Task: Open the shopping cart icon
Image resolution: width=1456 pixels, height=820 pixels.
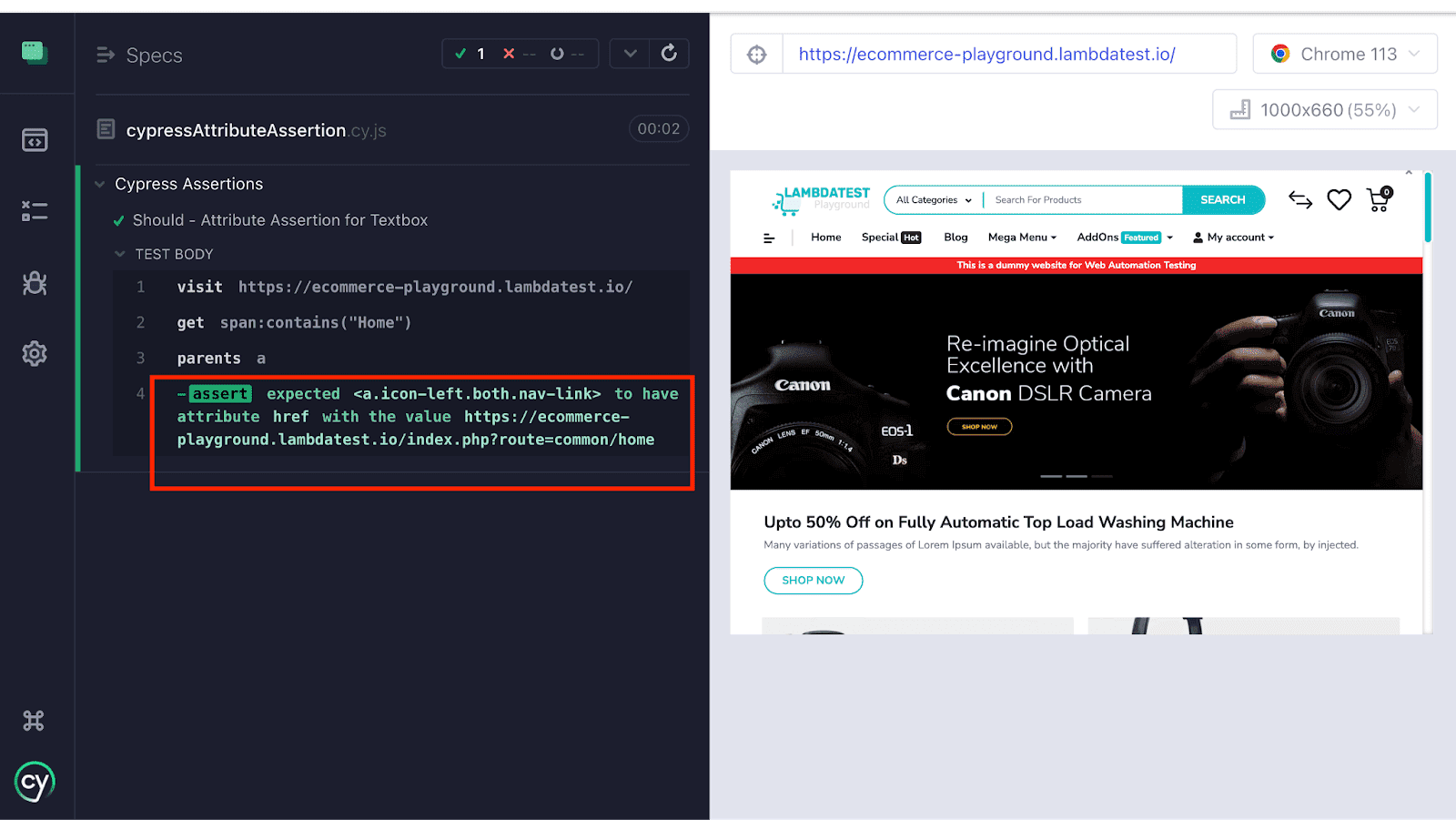Action: click(1377, 201)
